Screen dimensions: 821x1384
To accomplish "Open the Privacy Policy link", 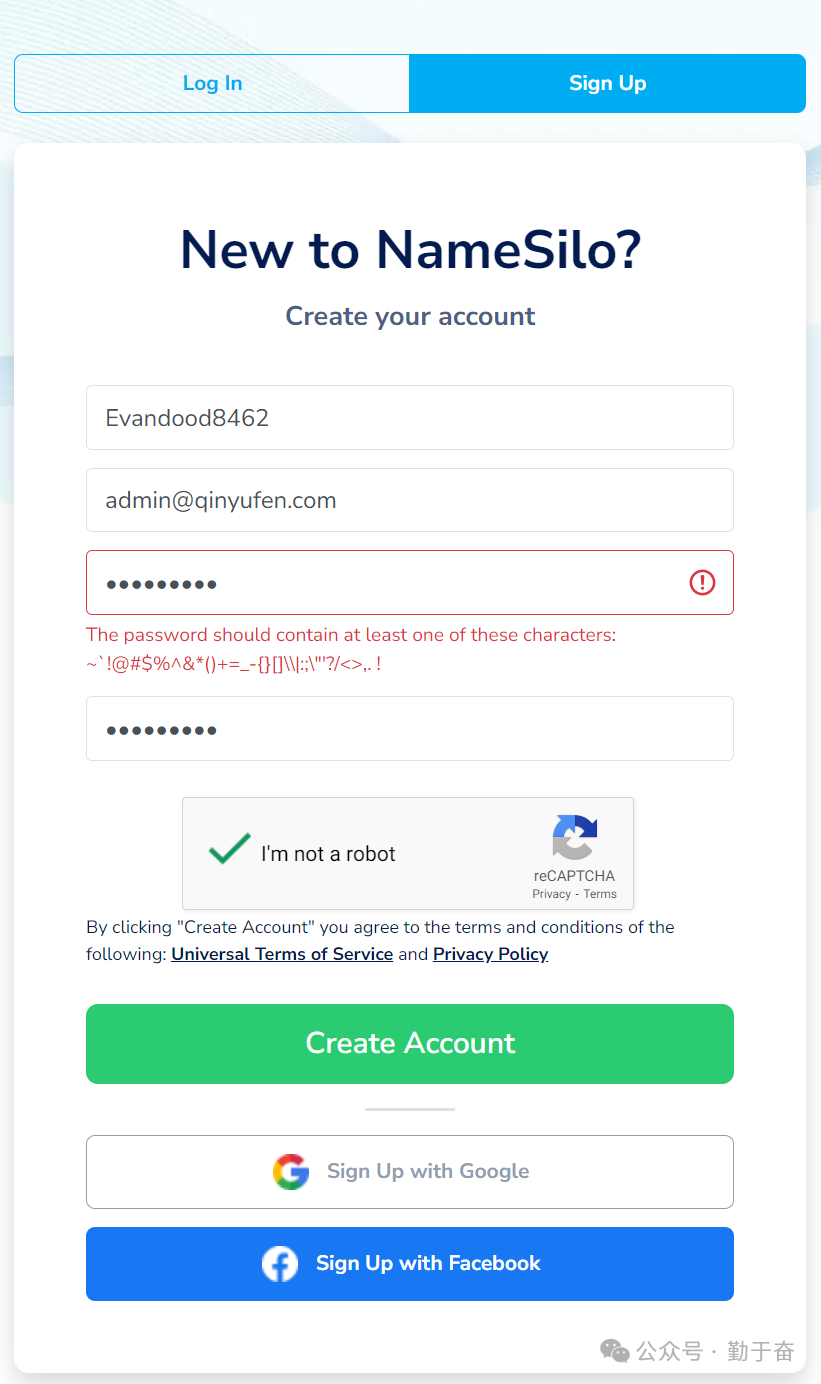I will pos(490,954).
